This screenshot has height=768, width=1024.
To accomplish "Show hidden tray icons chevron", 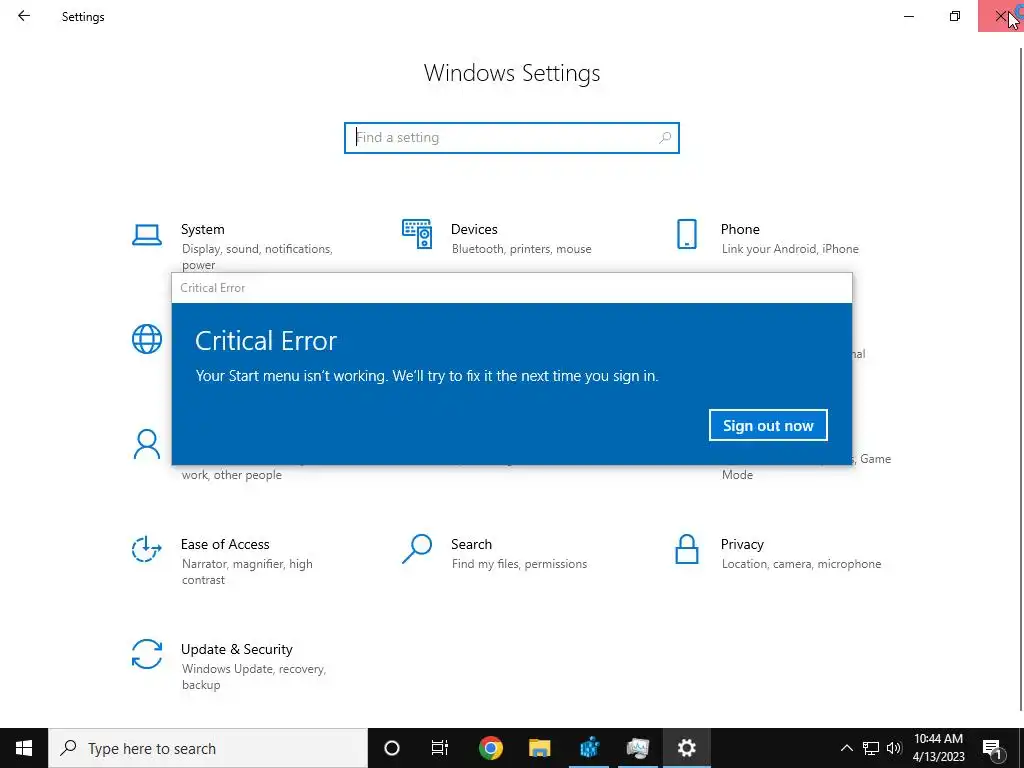I will [846, 748].
